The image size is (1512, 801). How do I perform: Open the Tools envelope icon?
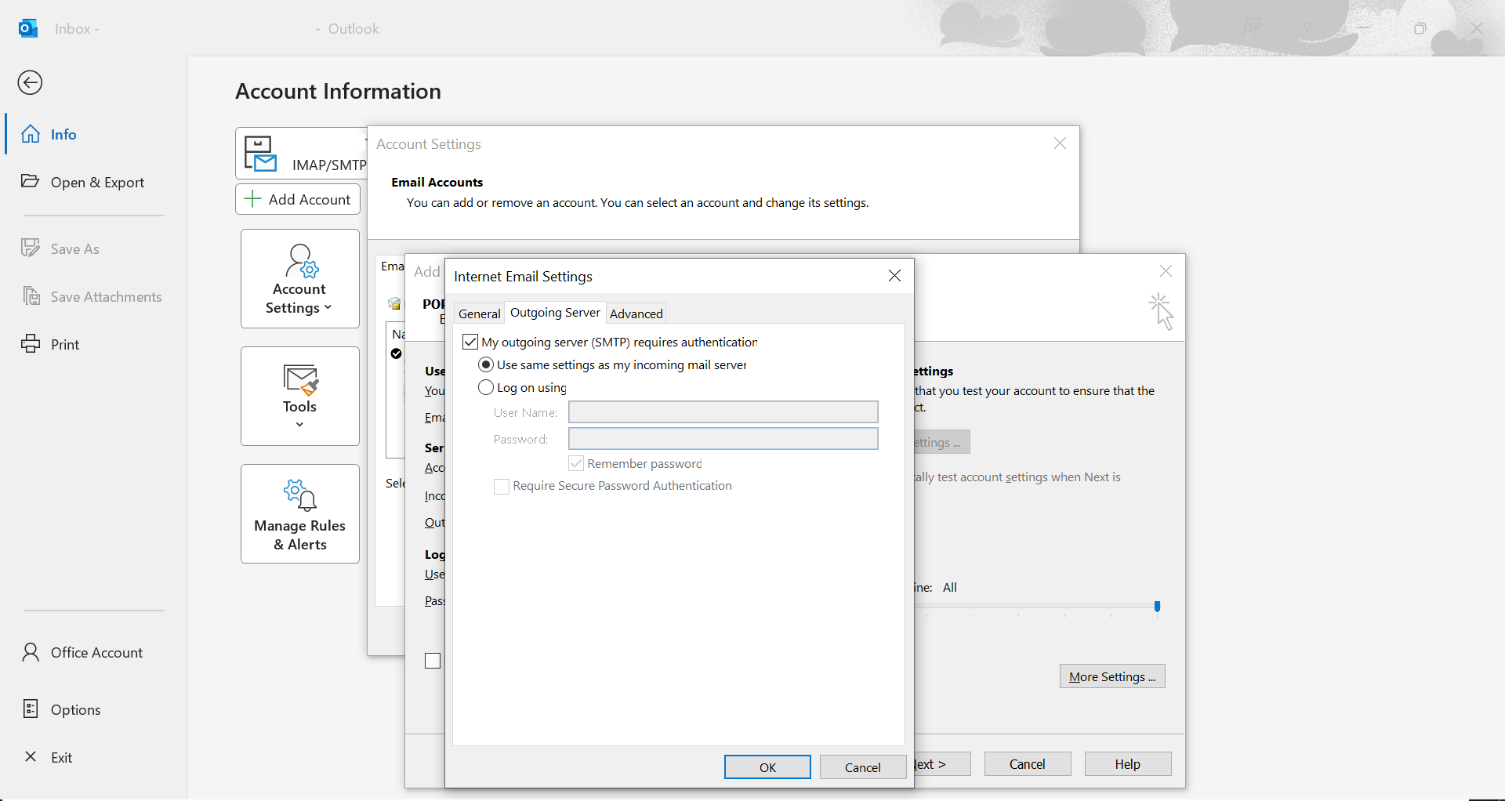pos(300,379)
